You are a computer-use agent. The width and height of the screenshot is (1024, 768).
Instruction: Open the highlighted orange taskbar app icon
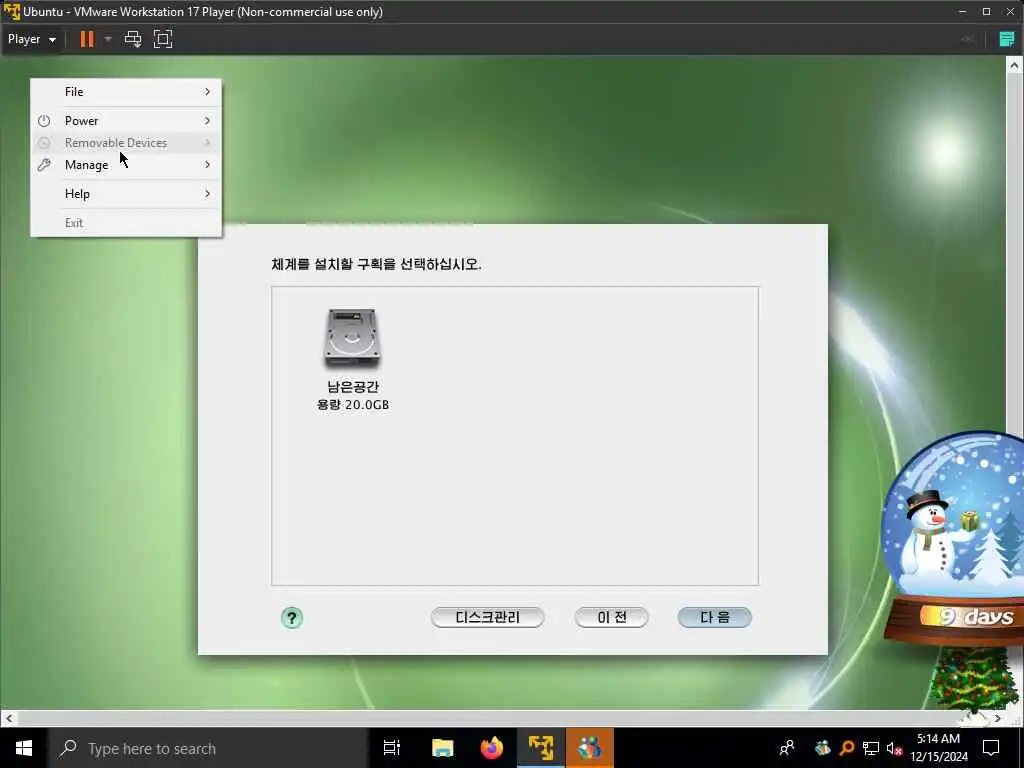[x=590, y=748]
